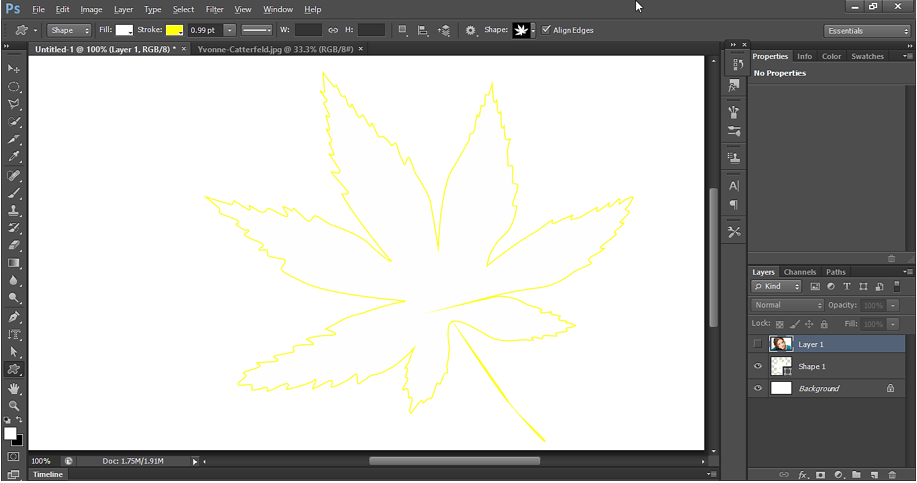Open the File menu

click(x=39, y=9)
